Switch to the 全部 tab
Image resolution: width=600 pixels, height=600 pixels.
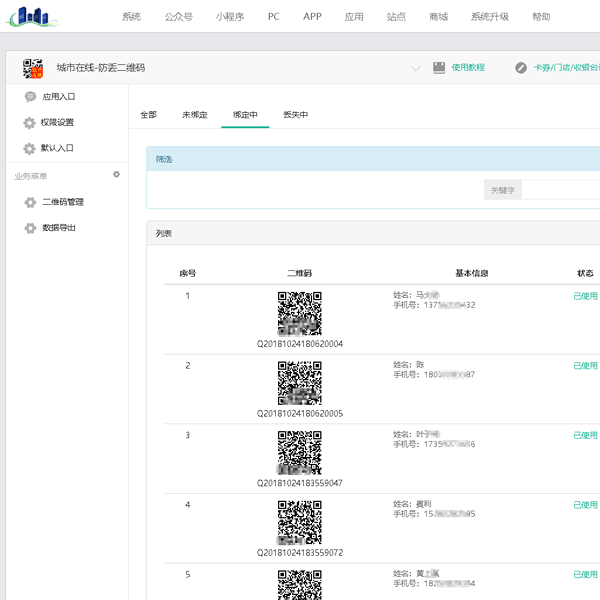[148, 115]
